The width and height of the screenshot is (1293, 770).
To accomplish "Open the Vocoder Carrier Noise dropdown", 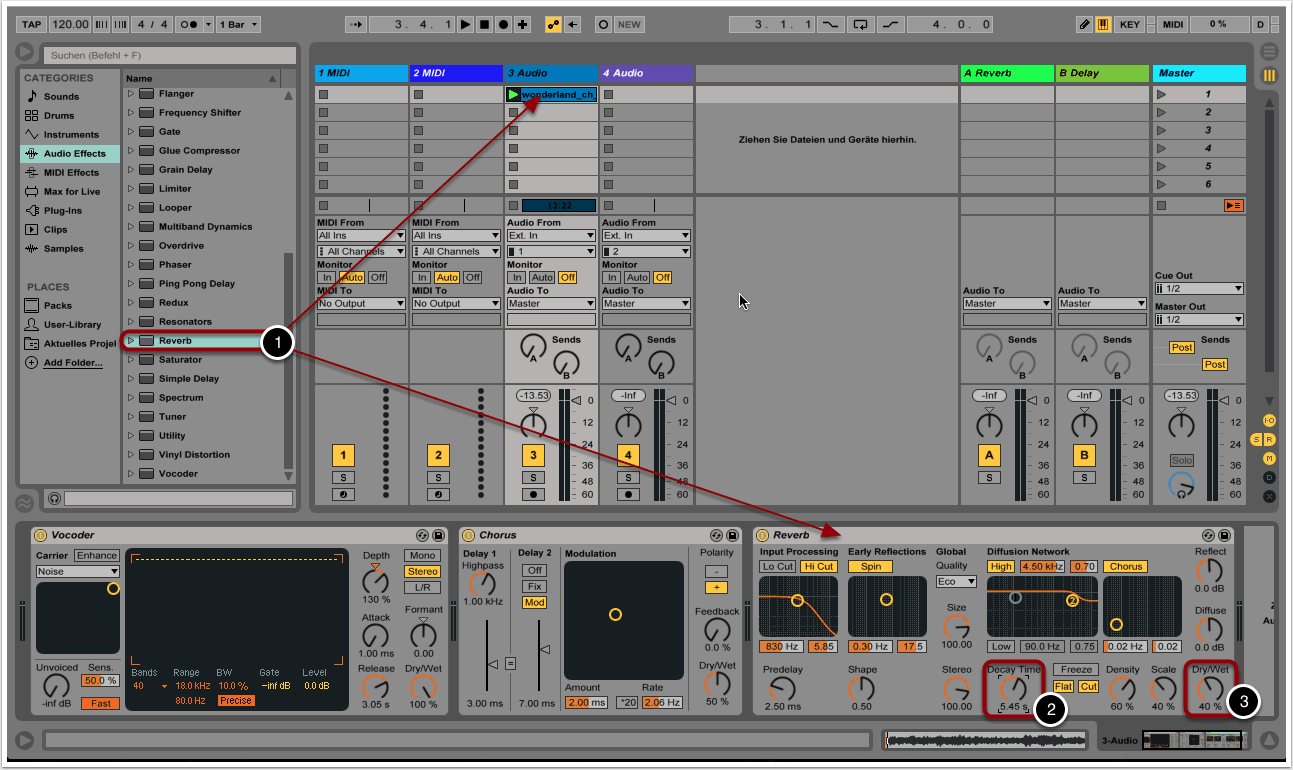I will click(78, 572).
